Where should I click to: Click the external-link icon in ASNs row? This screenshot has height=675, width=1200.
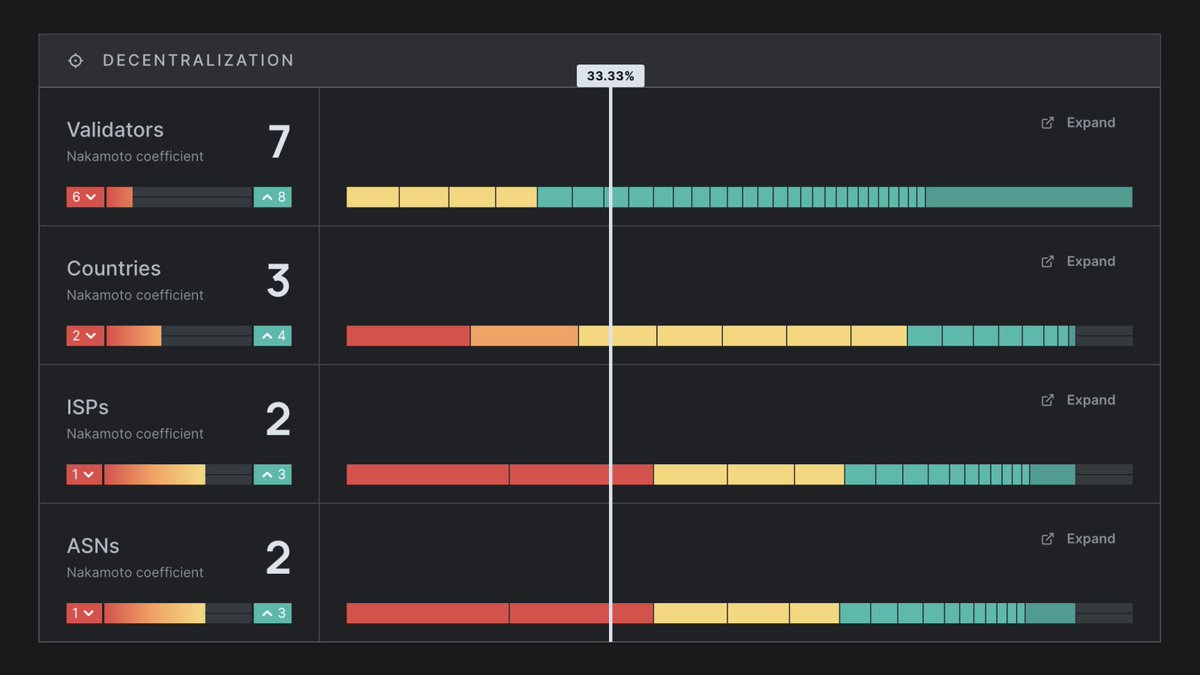1048,539
